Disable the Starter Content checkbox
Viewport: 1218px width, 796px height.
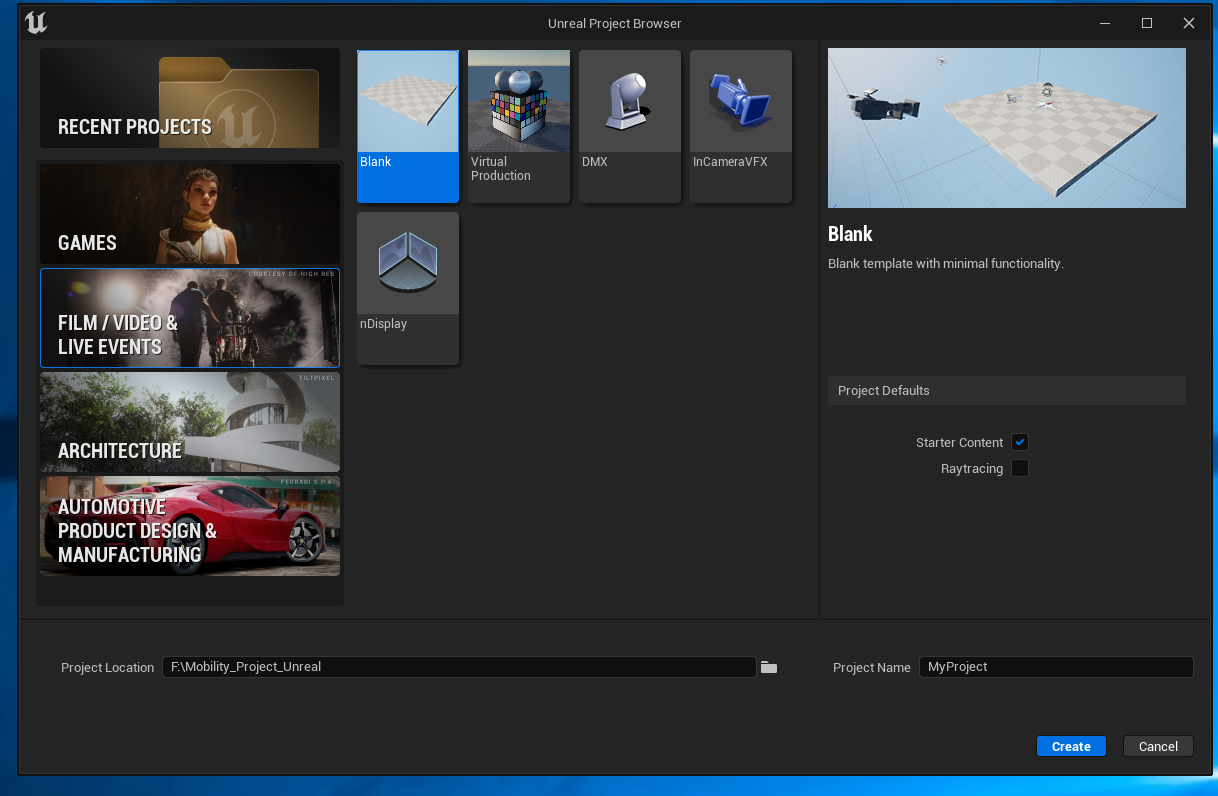[x=1020, y=442]
